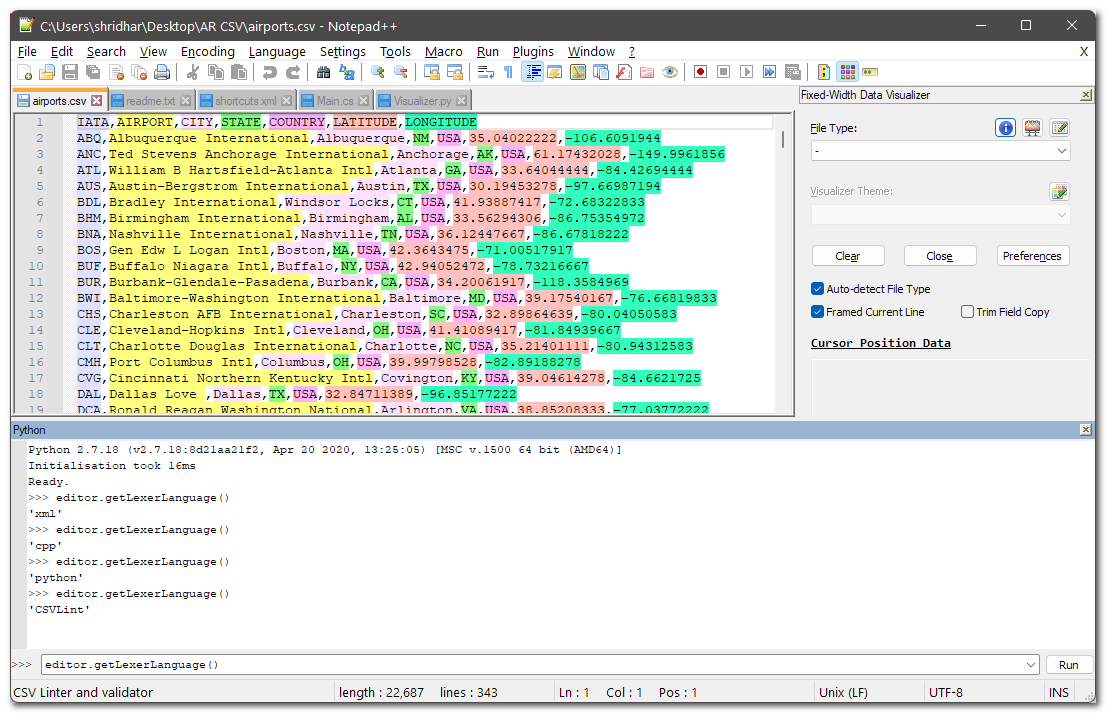Screen dimensions: 1107x714
Task: Disable Framed Current Line checkbox
Action: 818,312
